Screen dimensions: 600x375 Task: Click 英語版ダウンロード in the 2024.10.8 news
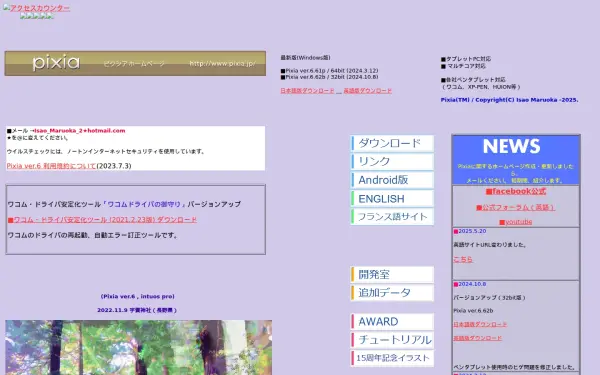point(477,338)
